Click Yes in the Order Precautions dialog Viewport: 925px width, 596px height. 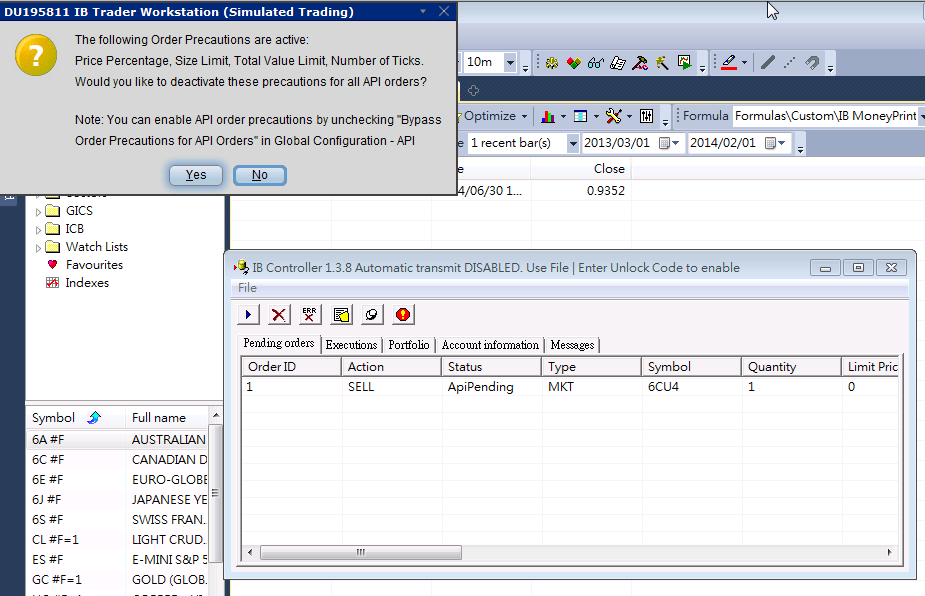point(196,175)
